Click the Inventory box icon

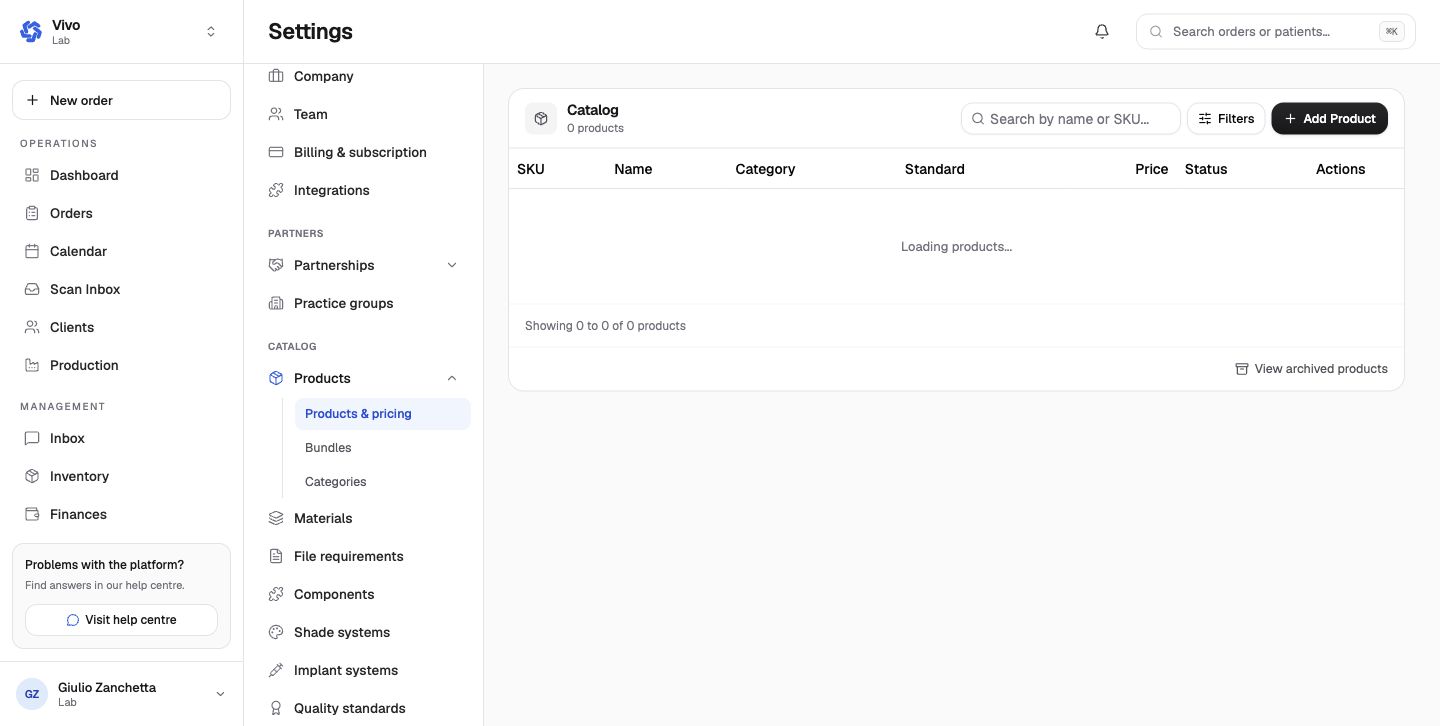point(31,476)
